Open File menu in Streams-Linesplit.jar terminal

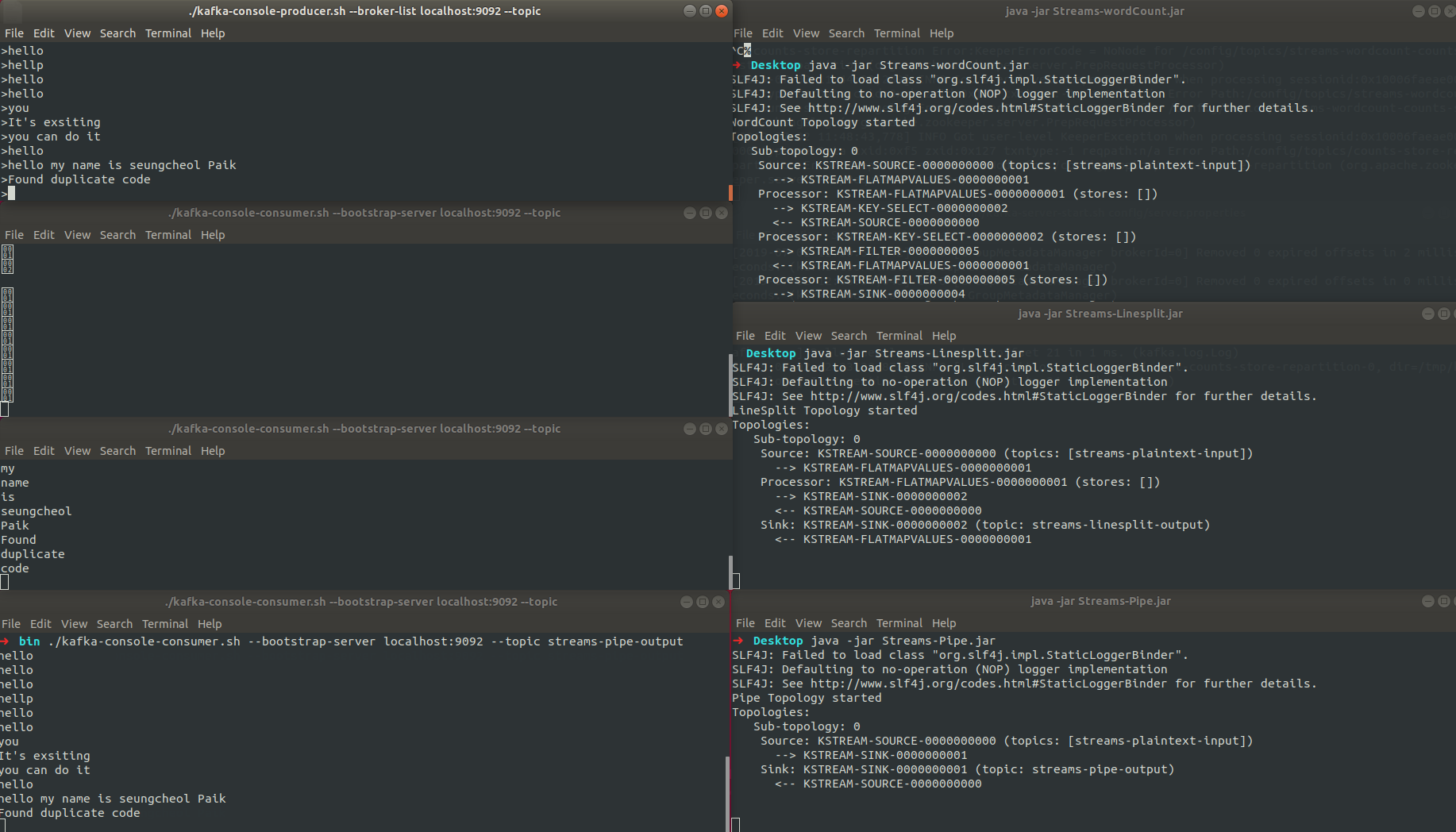[745, 336]
